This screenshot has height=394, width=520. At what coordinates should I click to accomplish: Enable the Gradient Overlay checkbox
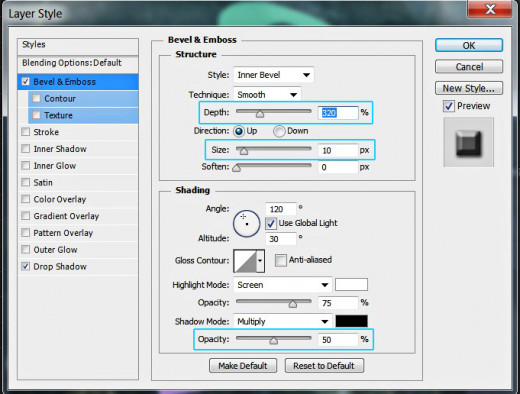tap(26, 216)
